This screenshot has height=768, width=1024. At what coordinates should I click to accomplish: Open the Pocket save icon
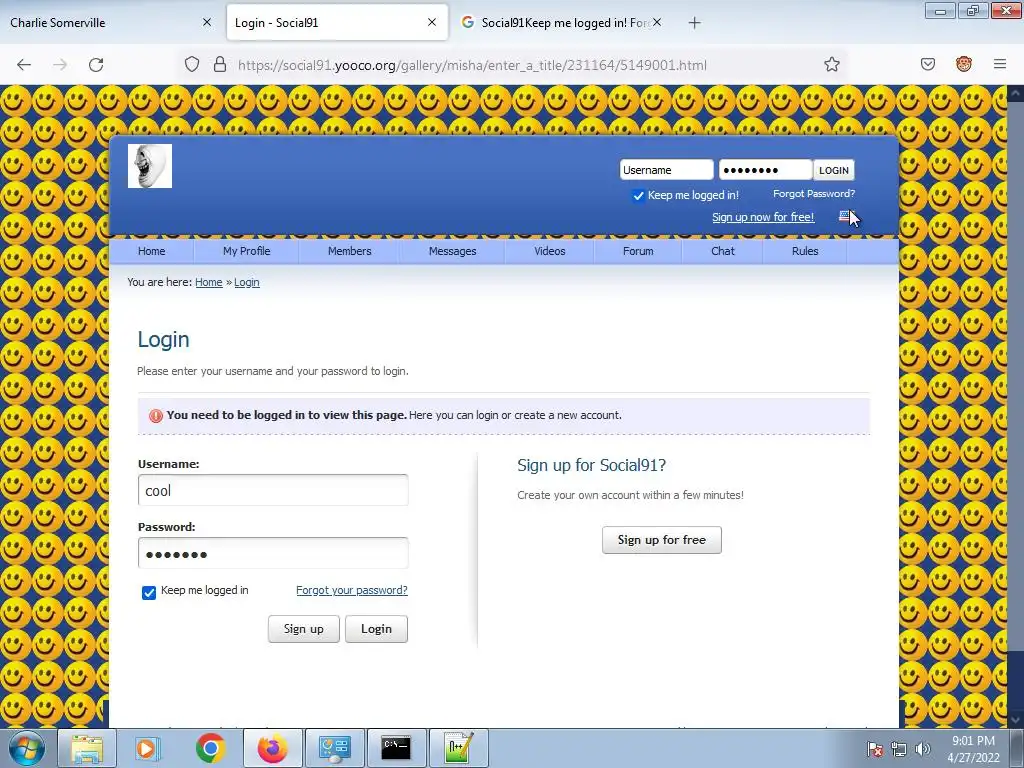coord(927,64)
